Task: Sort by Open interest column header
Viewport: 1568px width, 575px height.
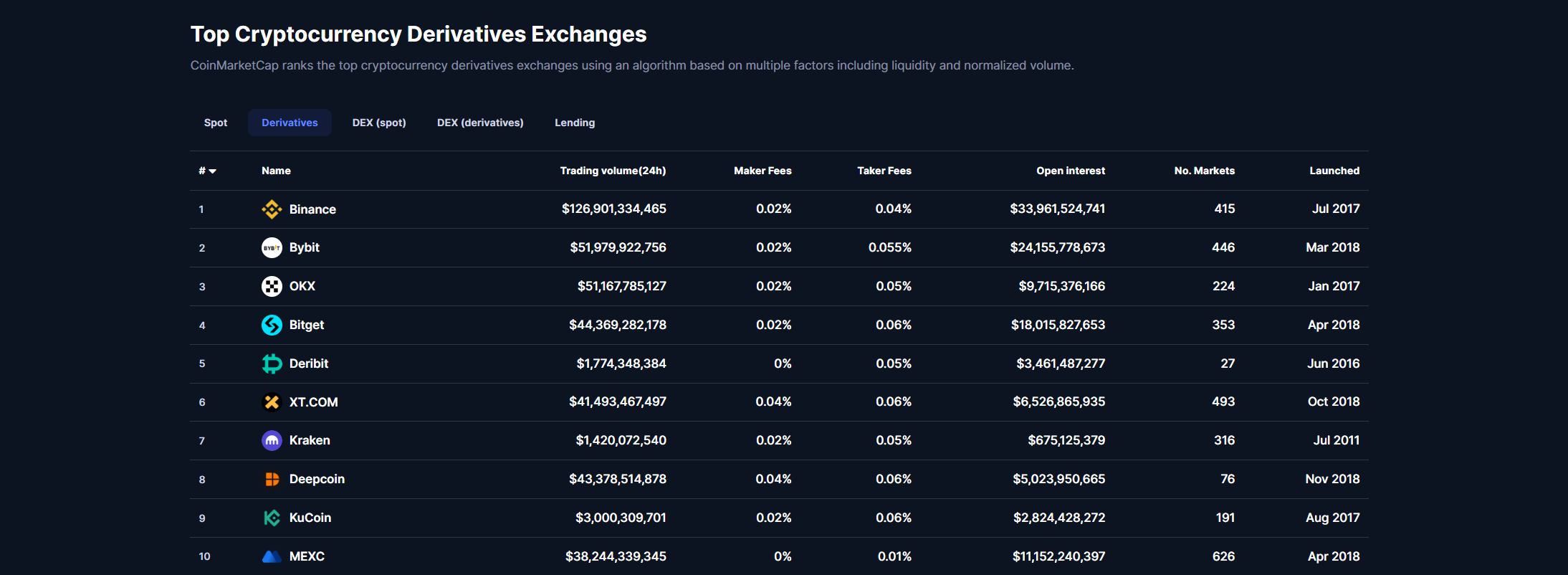Action: click(x=1071, y=171)
